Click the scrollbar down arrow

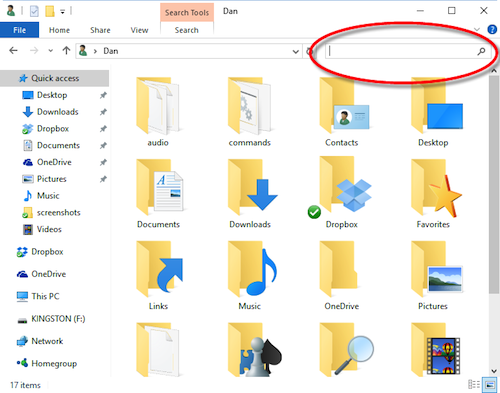494,371
